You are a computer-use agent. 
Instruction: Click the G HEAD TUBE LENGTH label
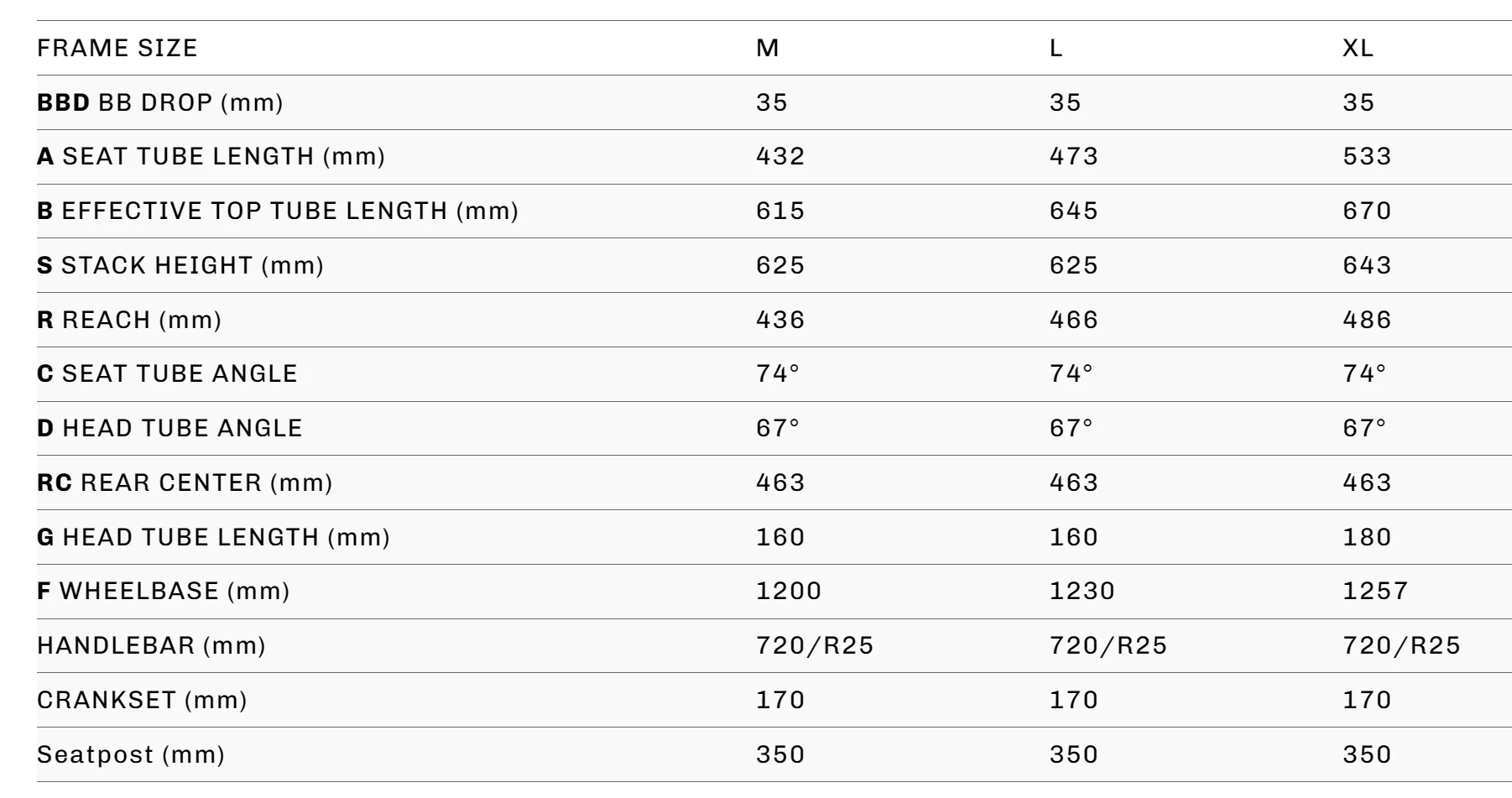point(213,537)
